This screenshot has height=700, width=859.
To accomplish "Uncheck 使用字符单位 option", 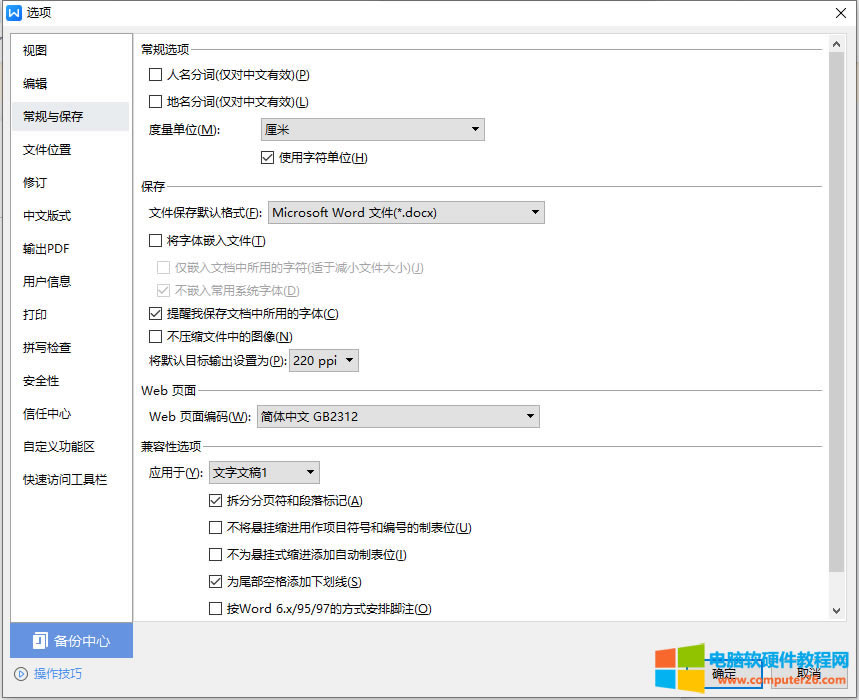I will click(x=267, y=157).
